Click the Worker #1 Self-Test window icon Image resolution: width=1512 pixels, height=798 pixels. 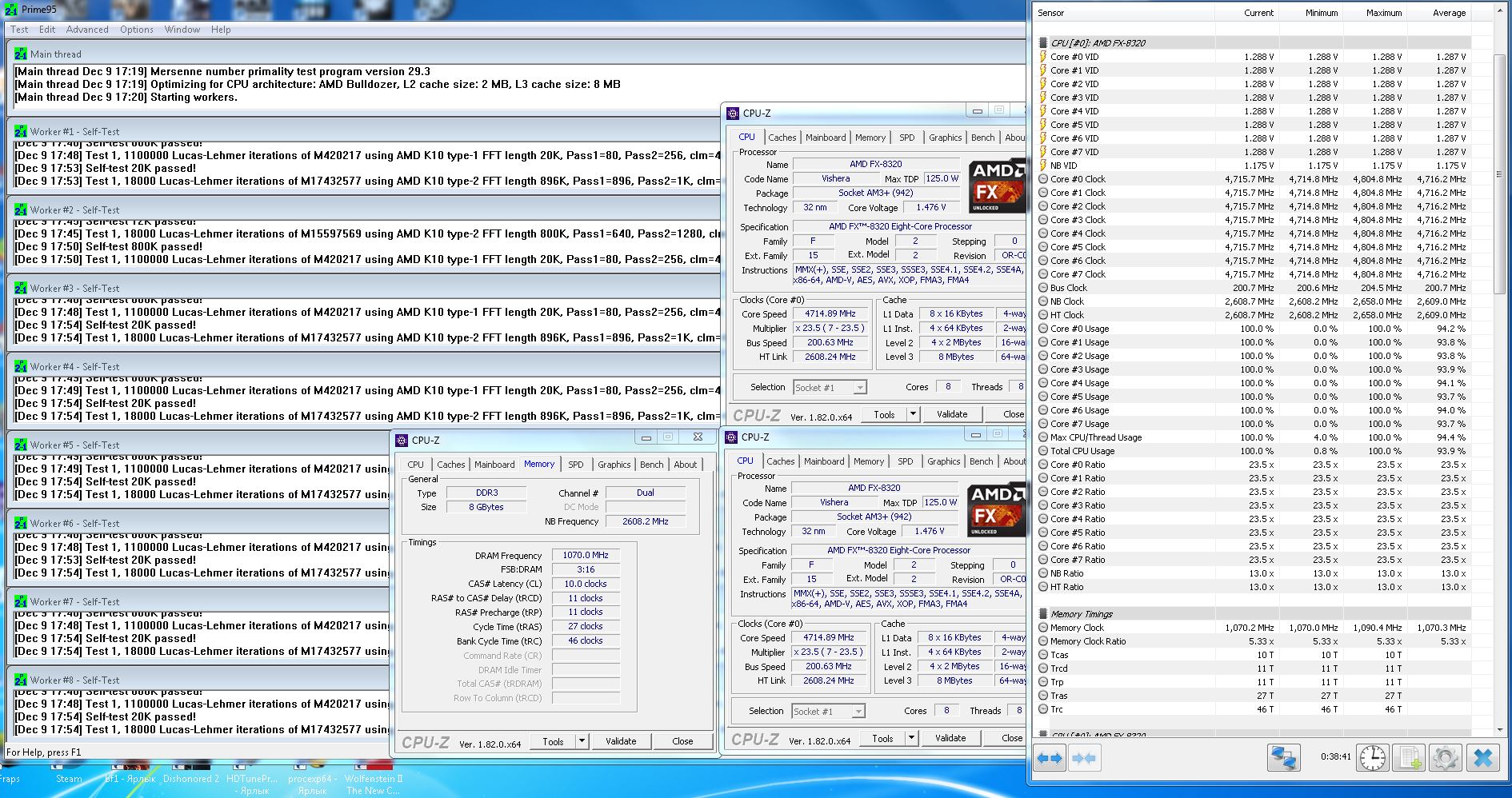21,131
